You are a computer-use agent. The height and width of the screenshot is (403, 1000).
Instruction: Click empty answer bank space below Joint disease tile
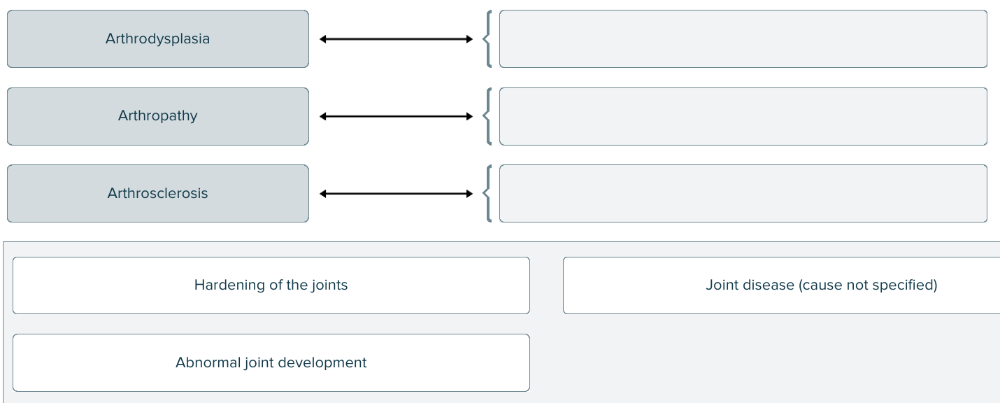[781, 362]
